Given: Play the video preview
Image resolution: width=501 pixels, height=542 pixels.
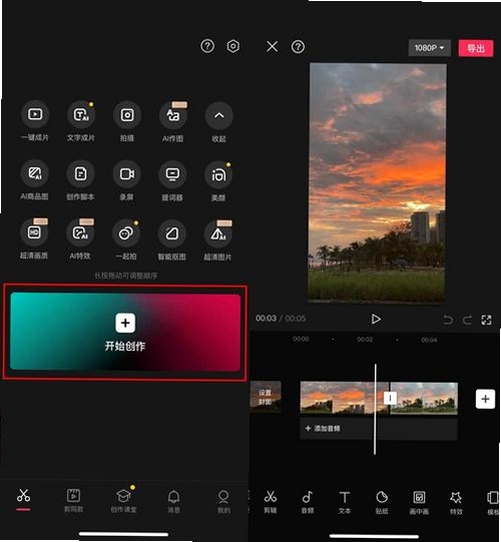Looking at the screenshot, I should click(x=375, y=319).
